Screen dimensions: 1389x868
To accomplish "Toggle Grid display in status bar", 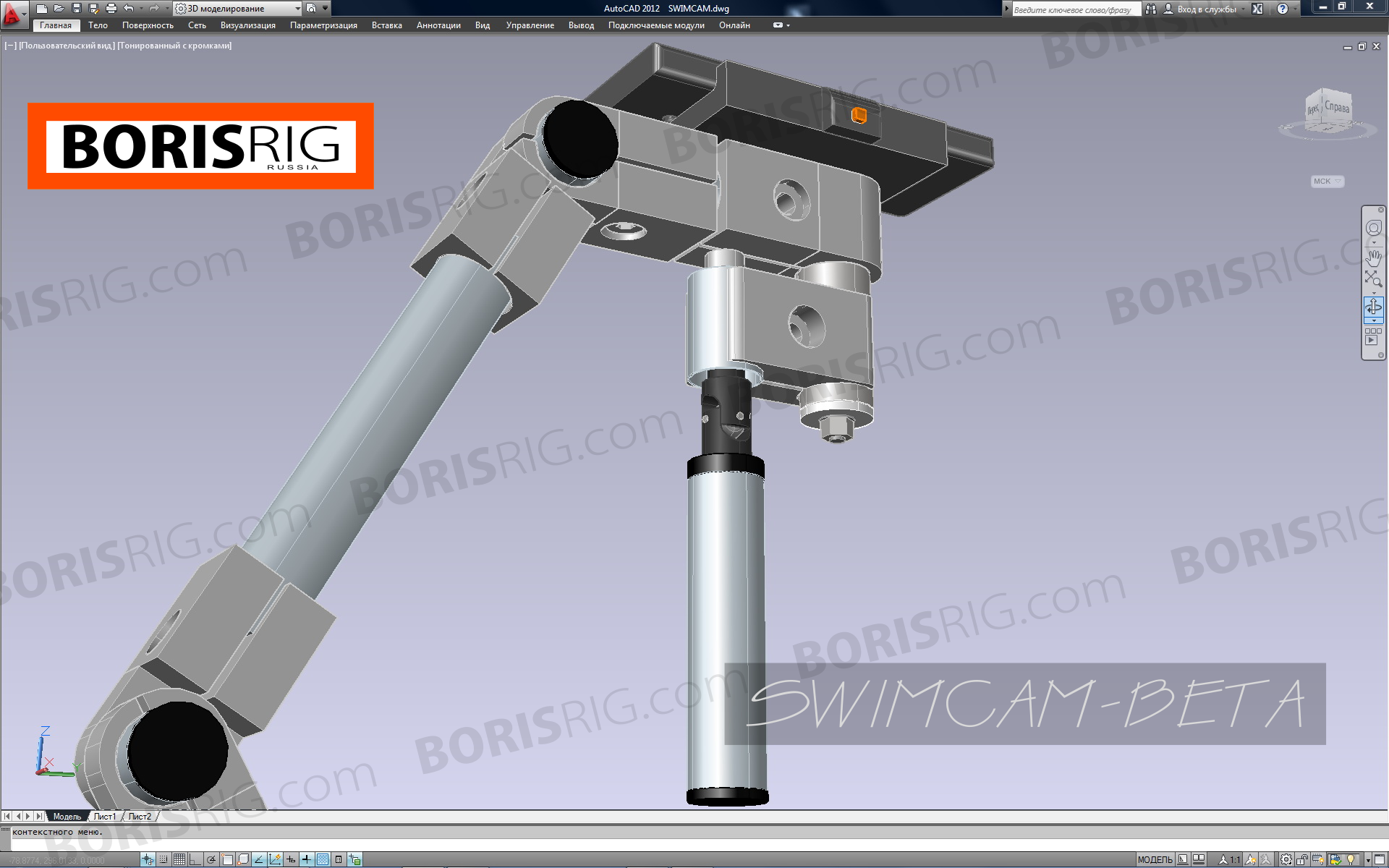I will (179, 859).
